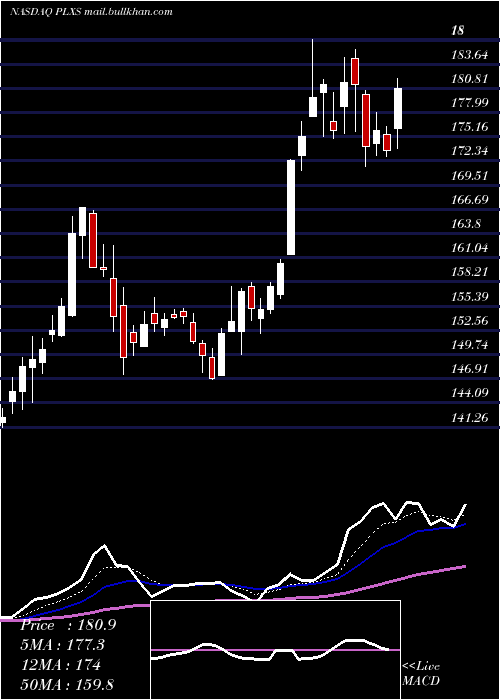Image resolution: width=500 pixels, height=700 pixels.
Task: Select the 152.56 price axis label
Action: 469,321
